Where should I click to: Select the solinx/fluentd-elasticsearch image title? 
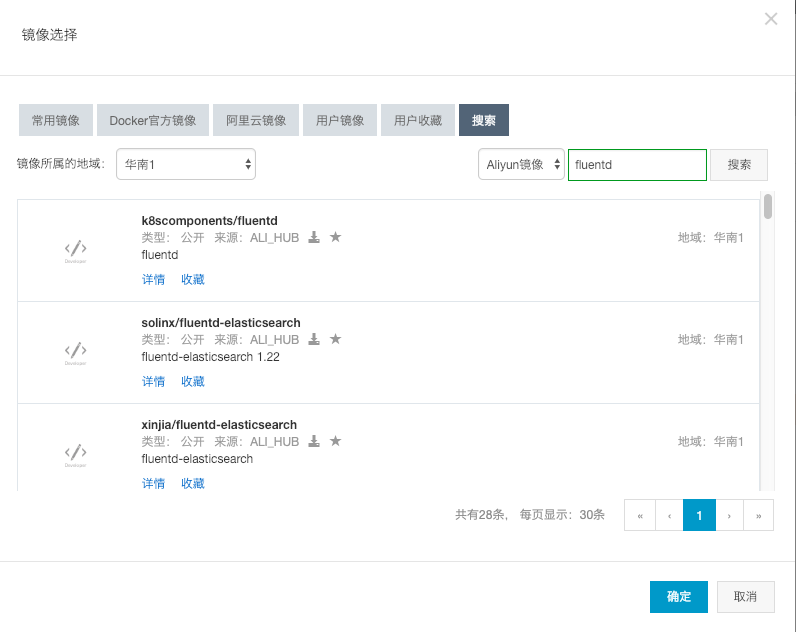[221, 323]
